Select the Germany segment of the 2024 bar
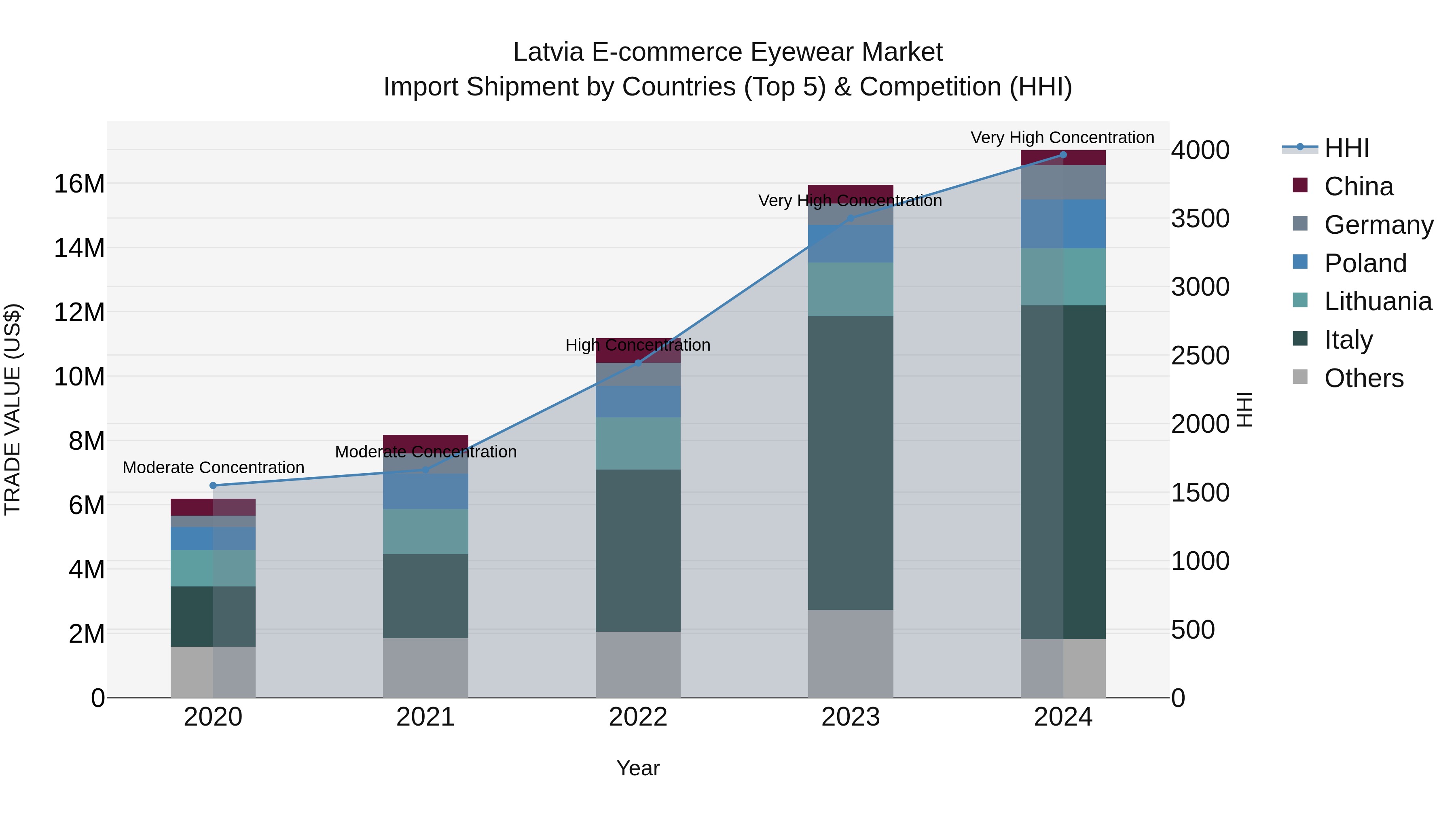This screenshot has width=1456, height=819. click(1063, 182)
